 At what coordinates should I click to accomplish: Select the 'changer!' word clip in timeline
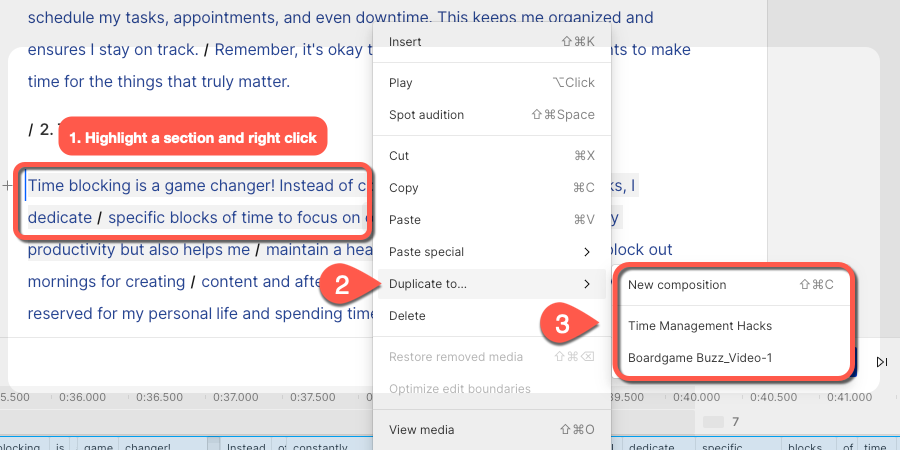click(148, 447)
